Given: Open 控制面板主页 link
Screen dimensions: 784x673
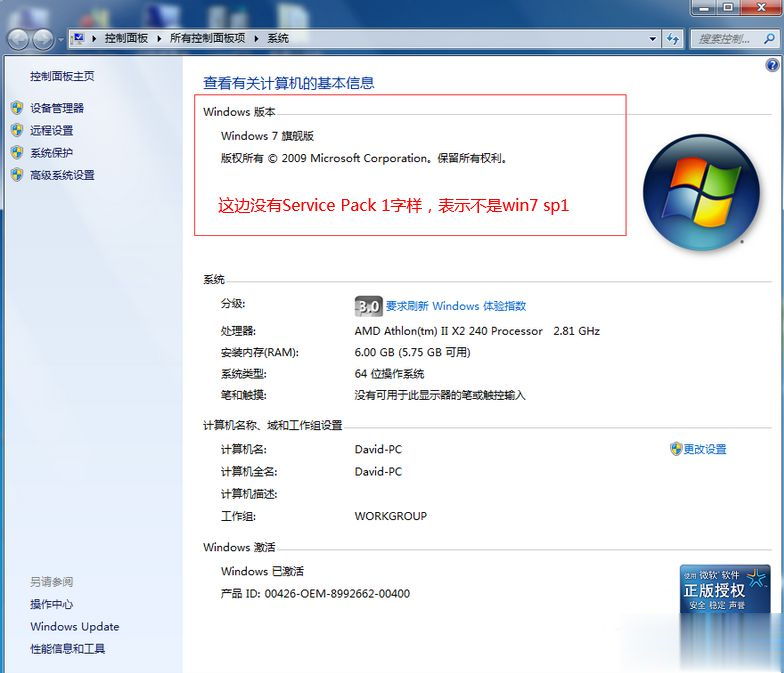Looking at the screenshot, I should [62, 76].
